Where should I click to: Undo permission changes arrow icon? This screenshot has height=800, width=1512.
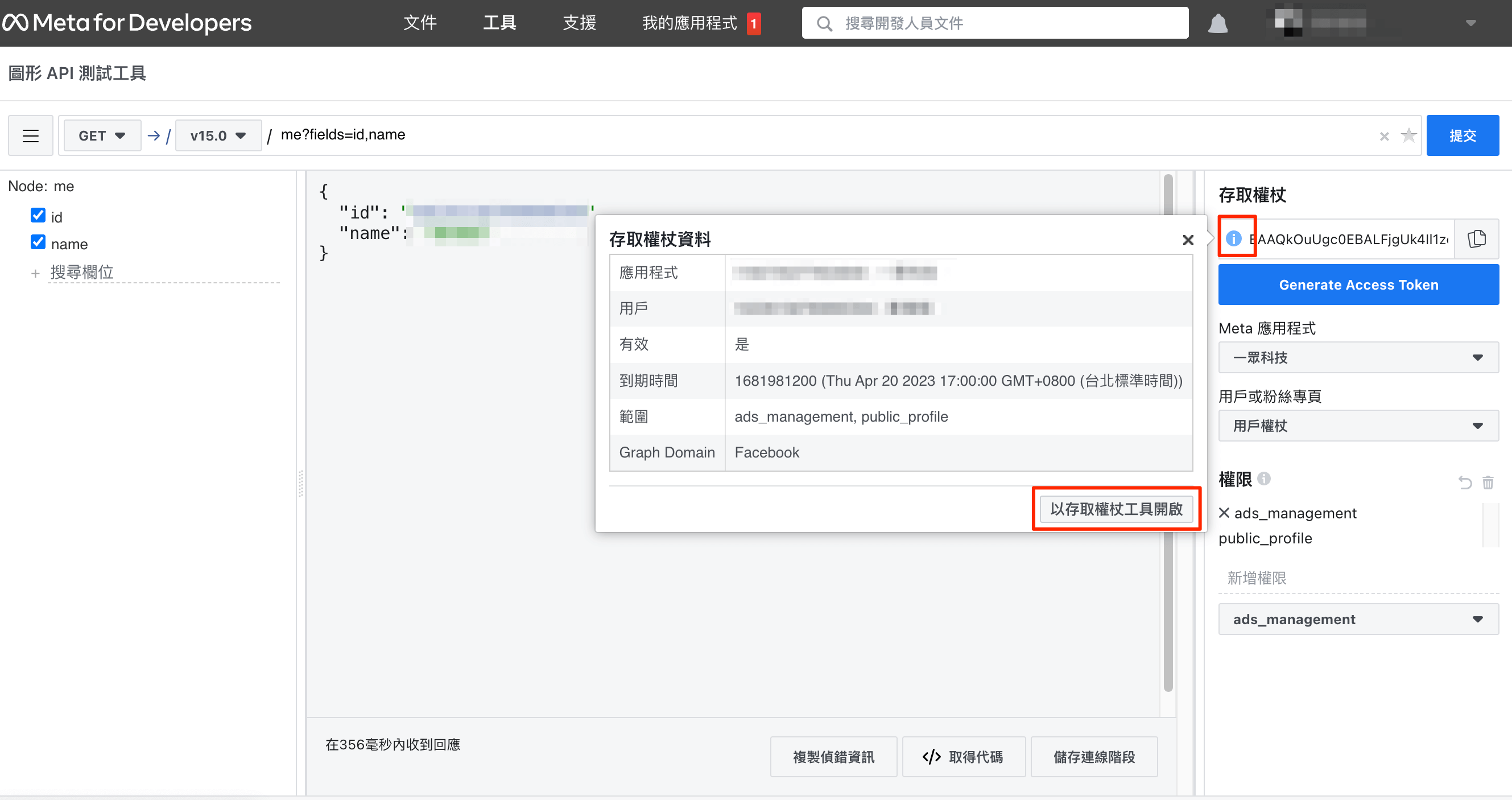[x=1465, y=483]
